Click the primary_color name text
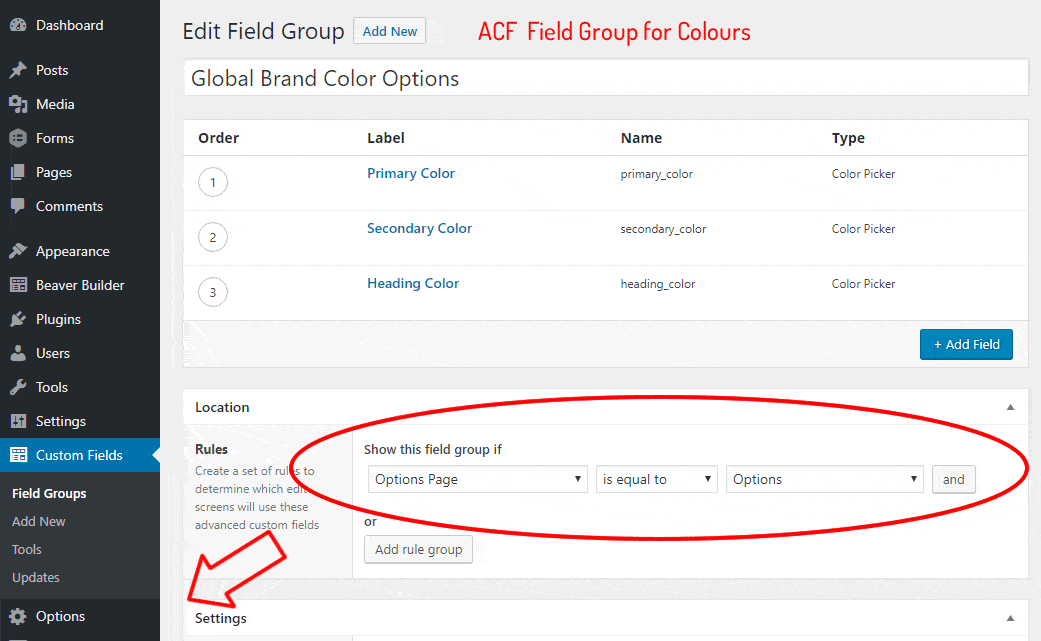This screenshot has width=1041, height=641. pyautogui.click(x=657, y=174)
